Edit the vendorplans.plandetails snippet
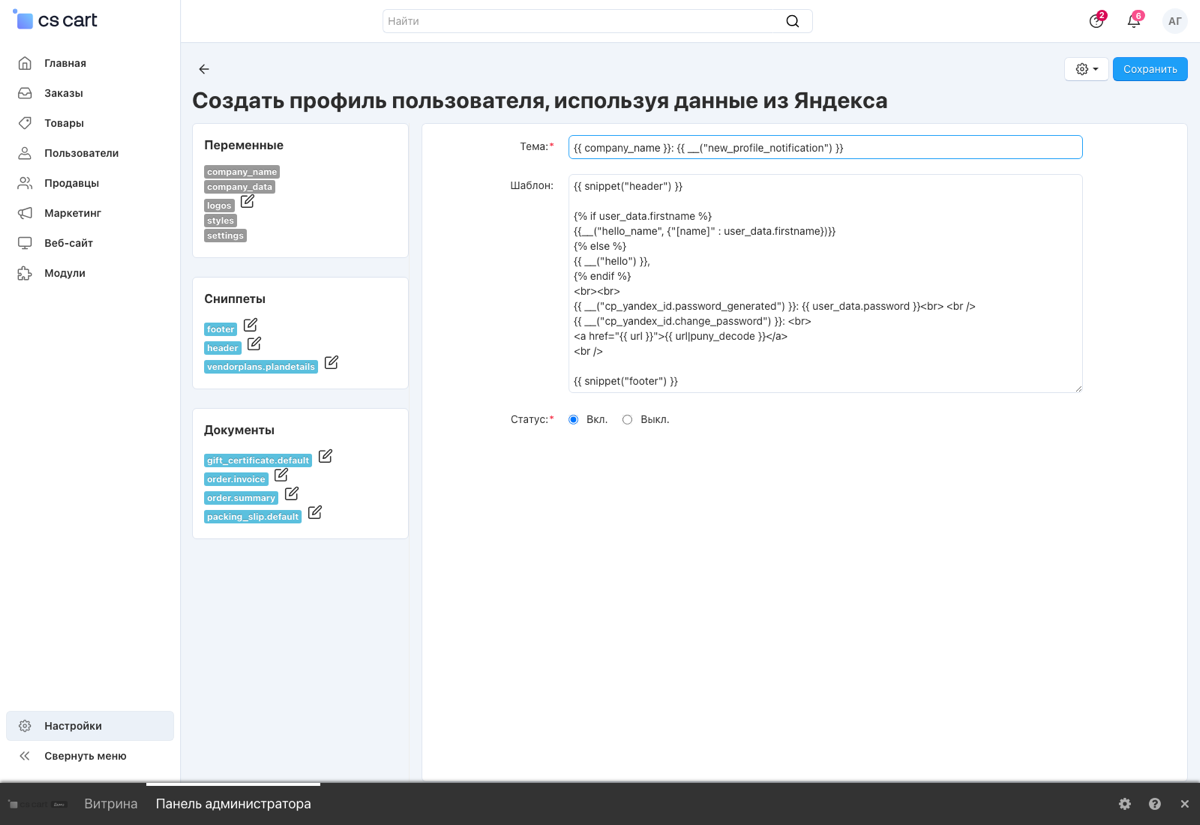This screenshot has width=1200, height=825. (x=331, y=362)
